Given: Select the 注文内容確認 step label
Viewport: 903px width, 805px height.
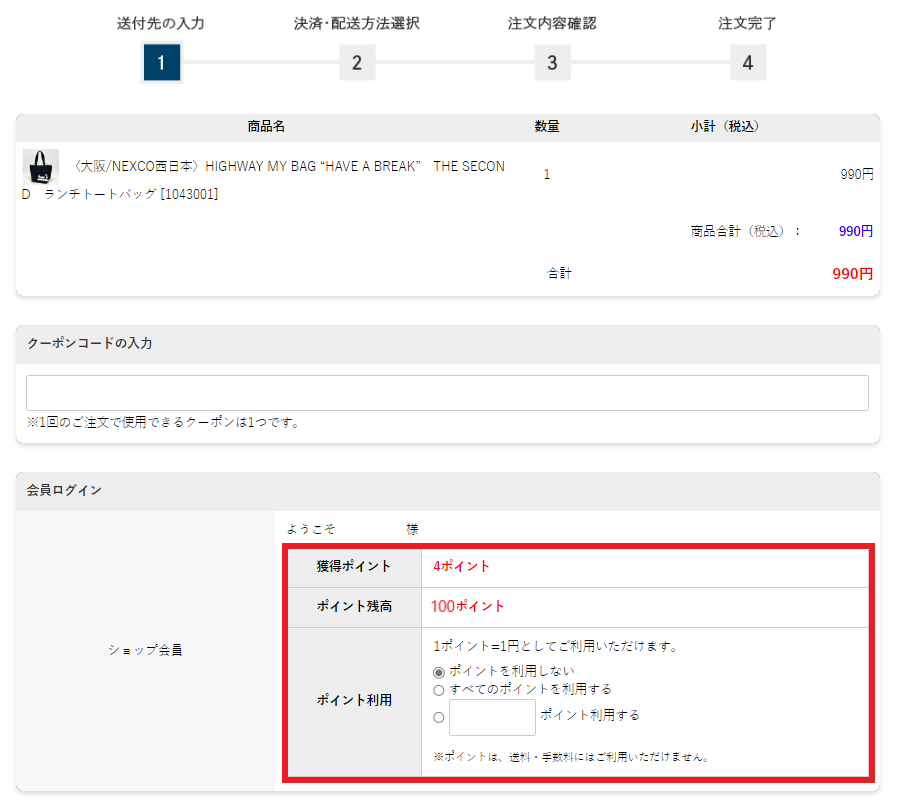Looking at the screenshot, I should [552, 23].
